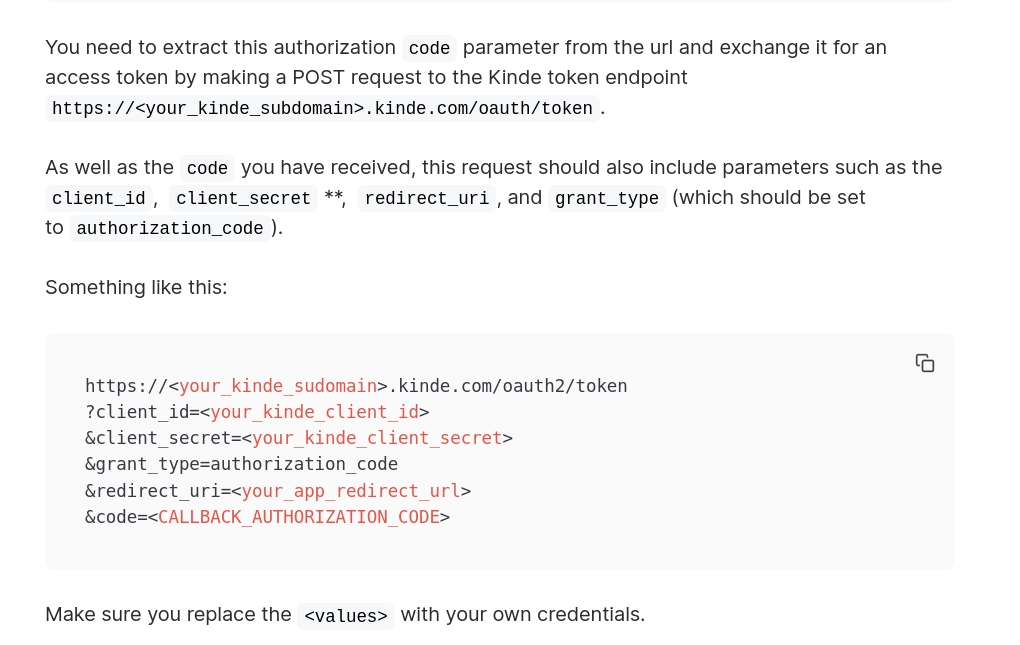Click the 'Something like this:' text
Screen dimensions: 1020x645
pyautogui.click(x=137, y=287)
